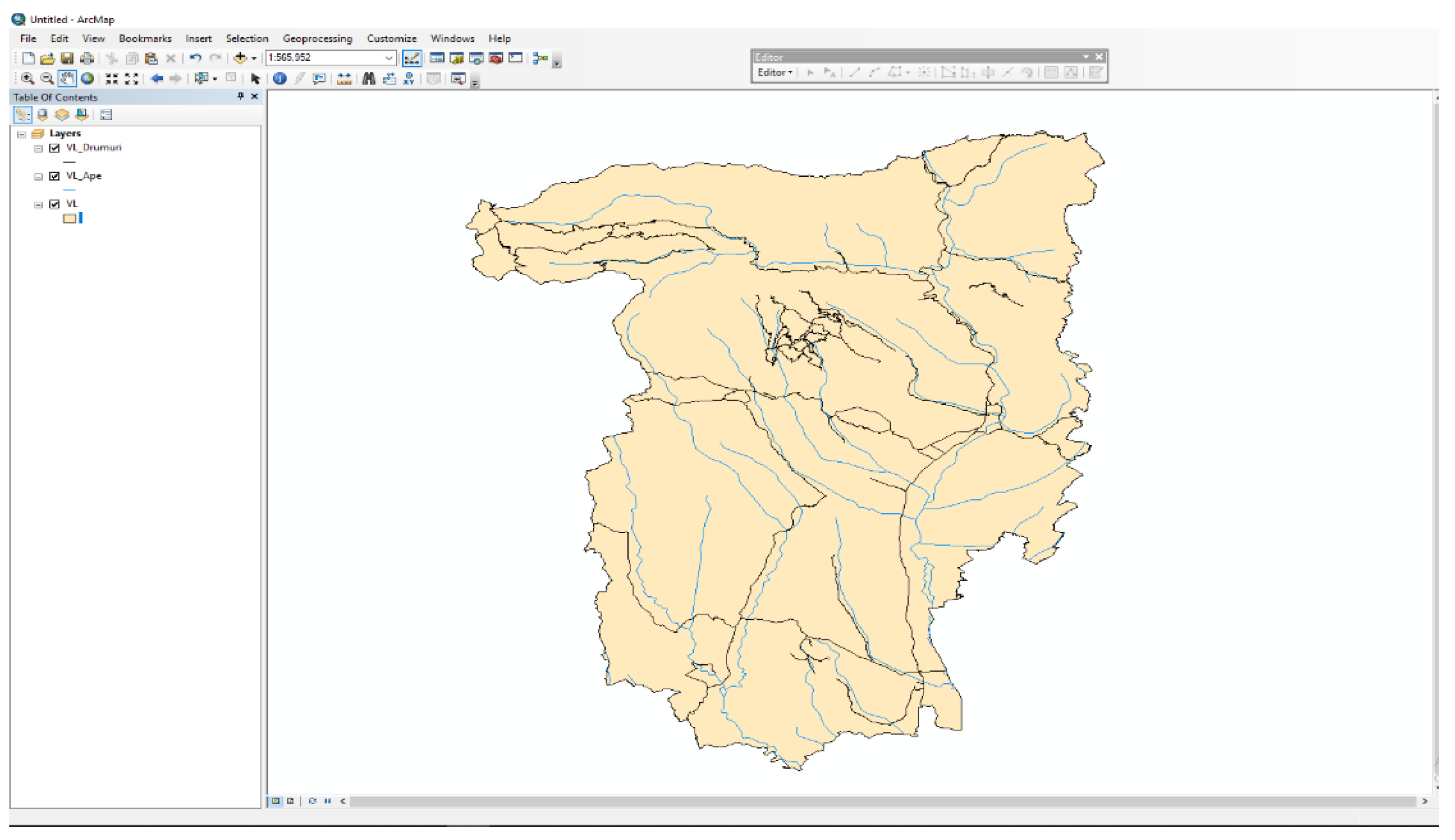This screenshot has width=1455, height=840.
Task: Click the VL layer color swatch
Action: coord(69,219)
